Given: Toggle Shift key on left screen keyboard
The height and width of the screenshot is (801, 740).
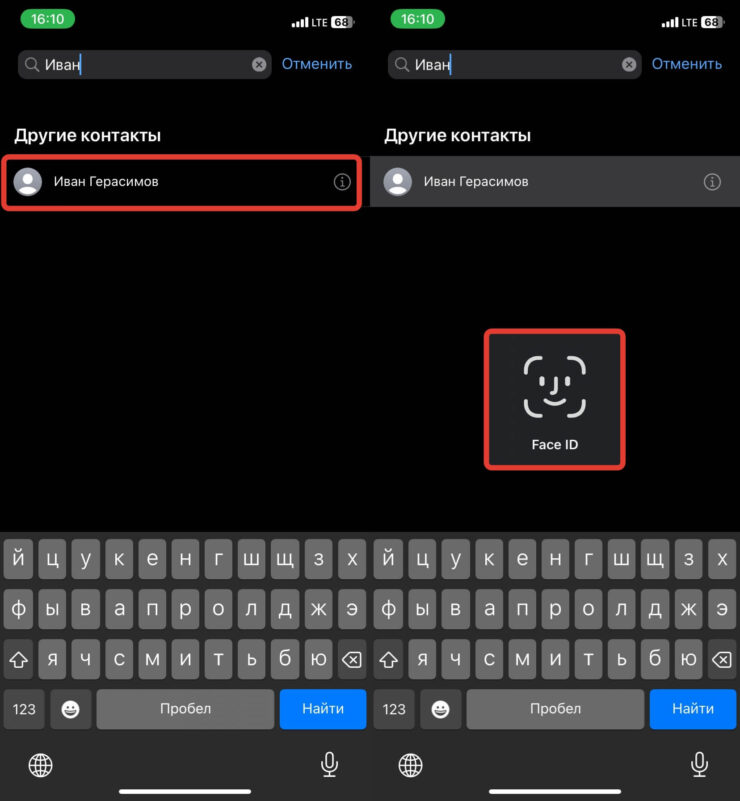Looking at the screenshot, I should (19, 659).
